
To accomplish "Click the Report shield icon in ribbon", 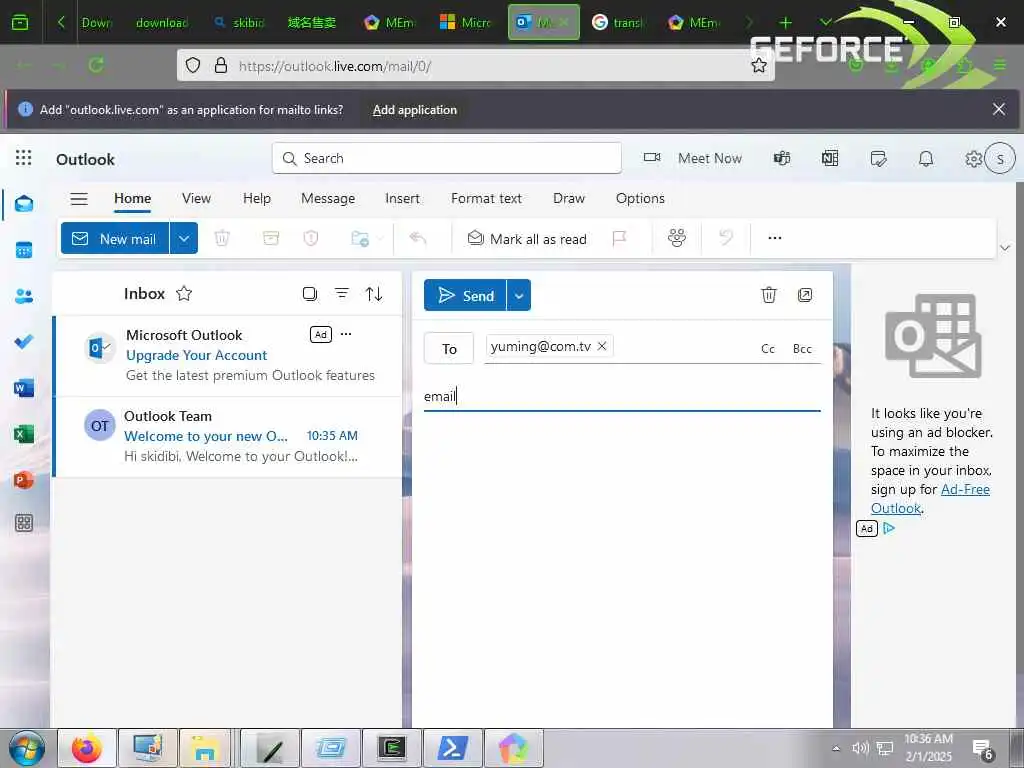I will (x=311, y=238).
